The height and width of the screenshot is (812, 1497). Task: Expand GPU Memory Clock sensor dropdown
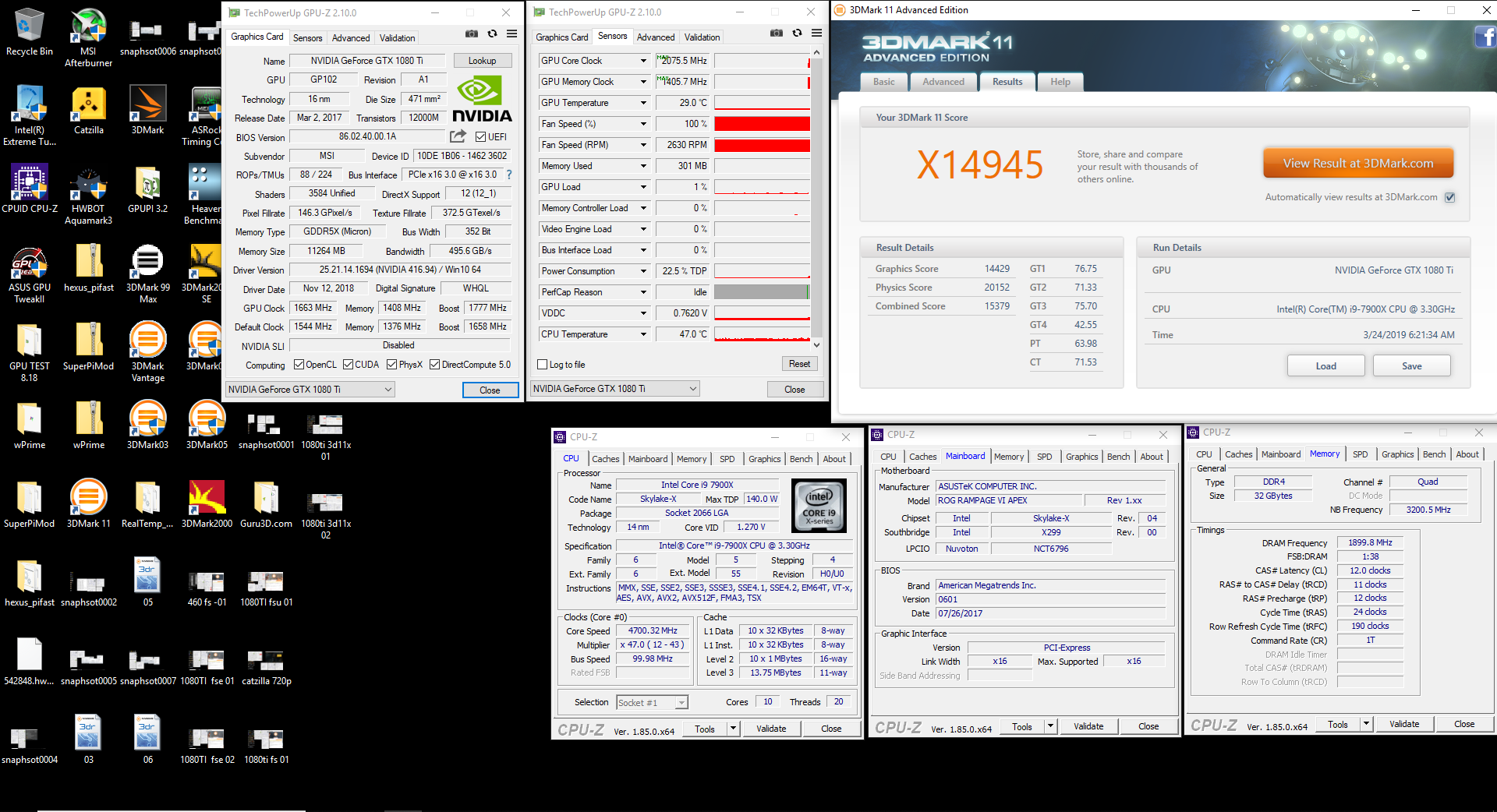tap(643, 82)
